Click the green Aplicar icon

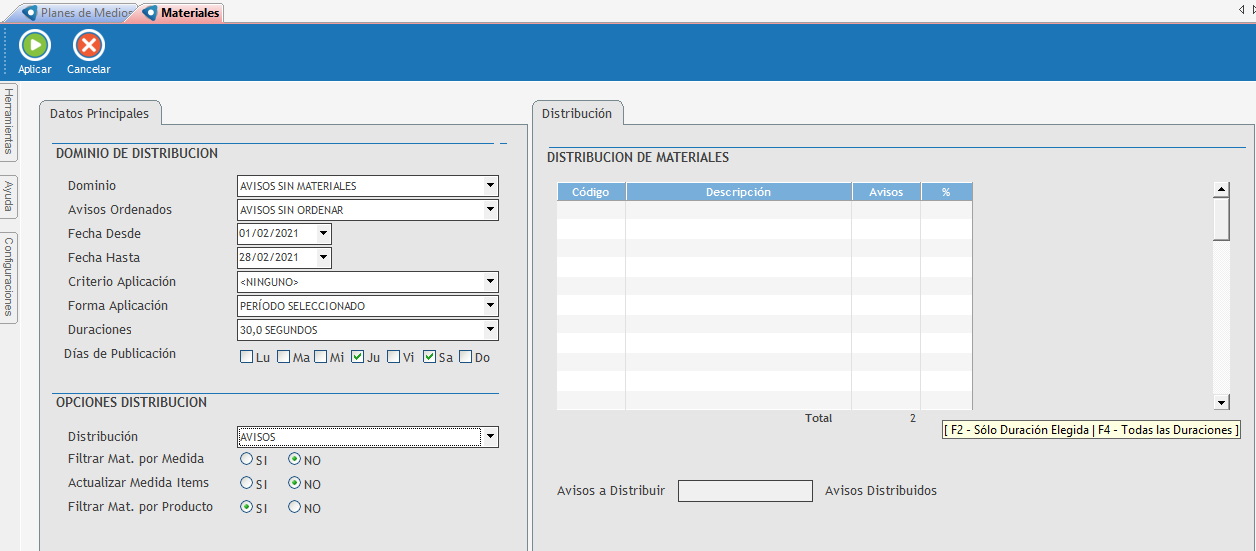[x=35, y=46]
